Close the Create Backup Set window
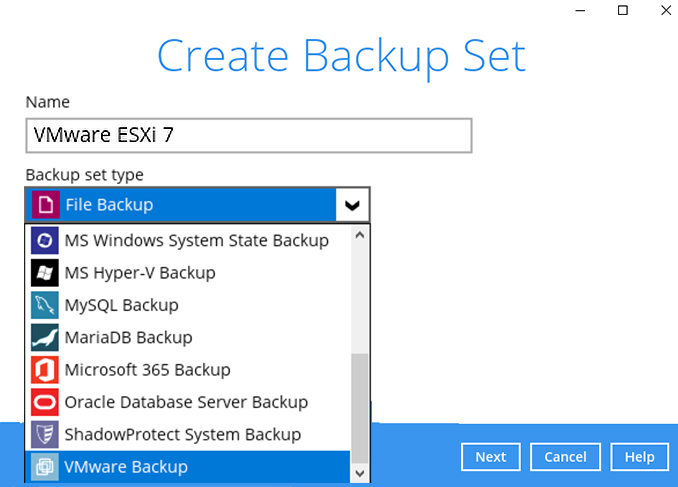 [666, 10]
